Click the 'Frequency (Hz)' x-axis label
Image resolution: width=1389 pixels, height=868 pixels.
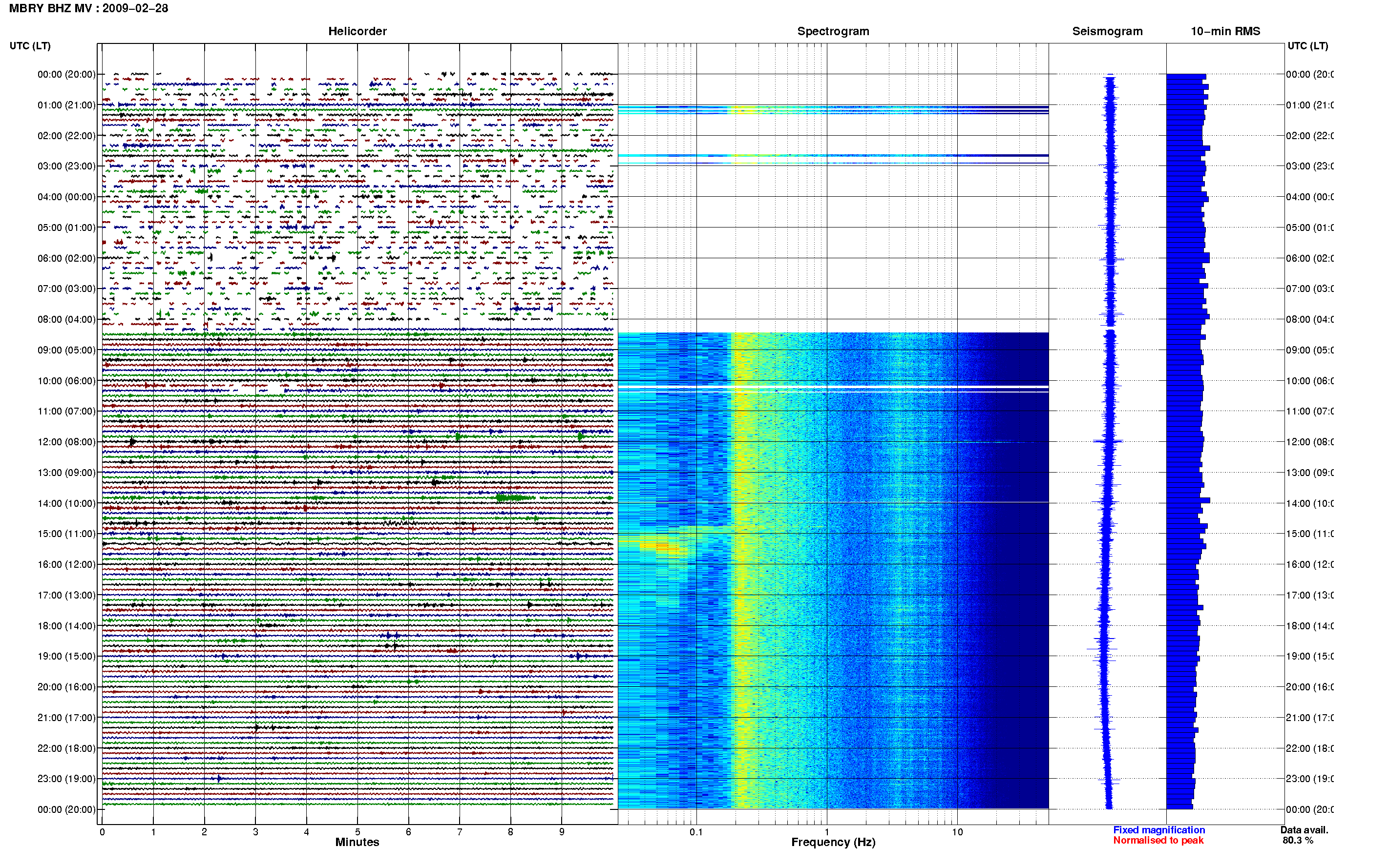[833, 842]
